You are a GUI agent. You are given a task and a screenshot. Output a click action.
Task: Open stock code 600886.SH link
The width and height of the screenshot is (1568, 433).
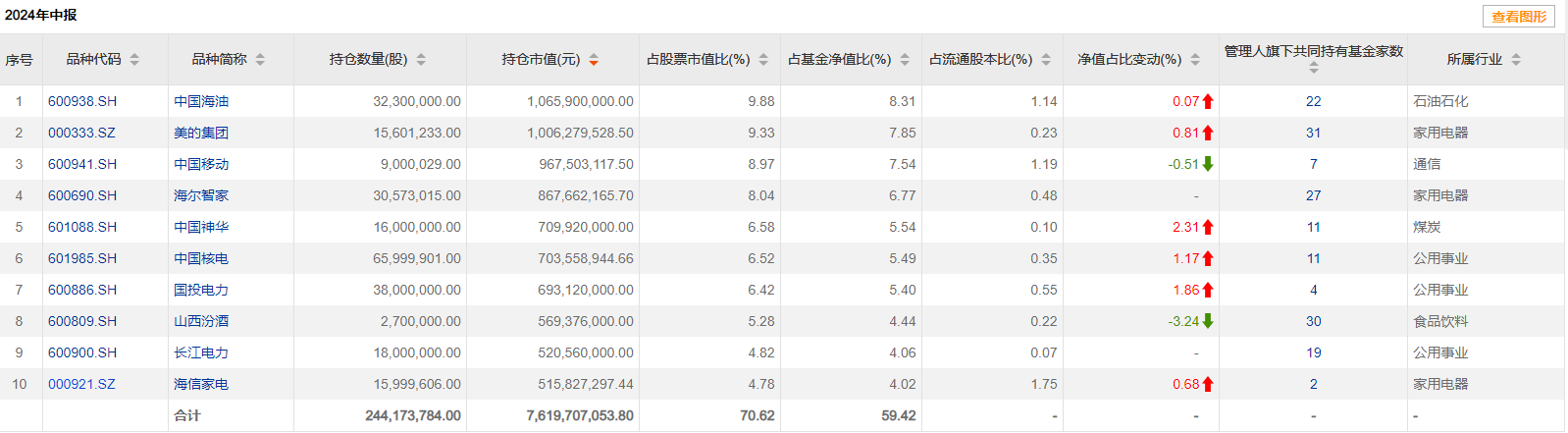(x=82, y=290)
